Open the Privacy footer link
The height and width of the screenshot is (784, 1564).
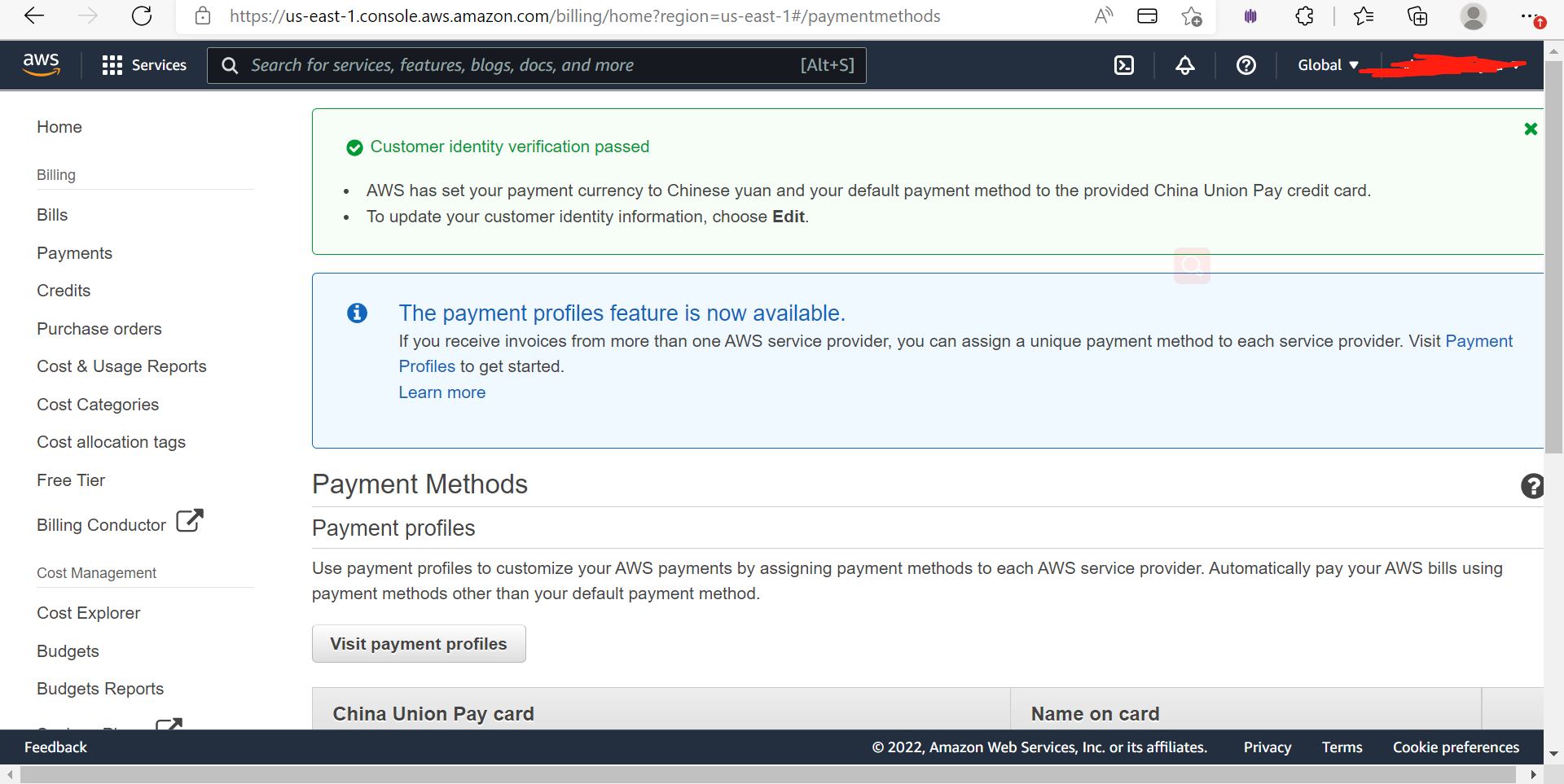pos(1267,747)
